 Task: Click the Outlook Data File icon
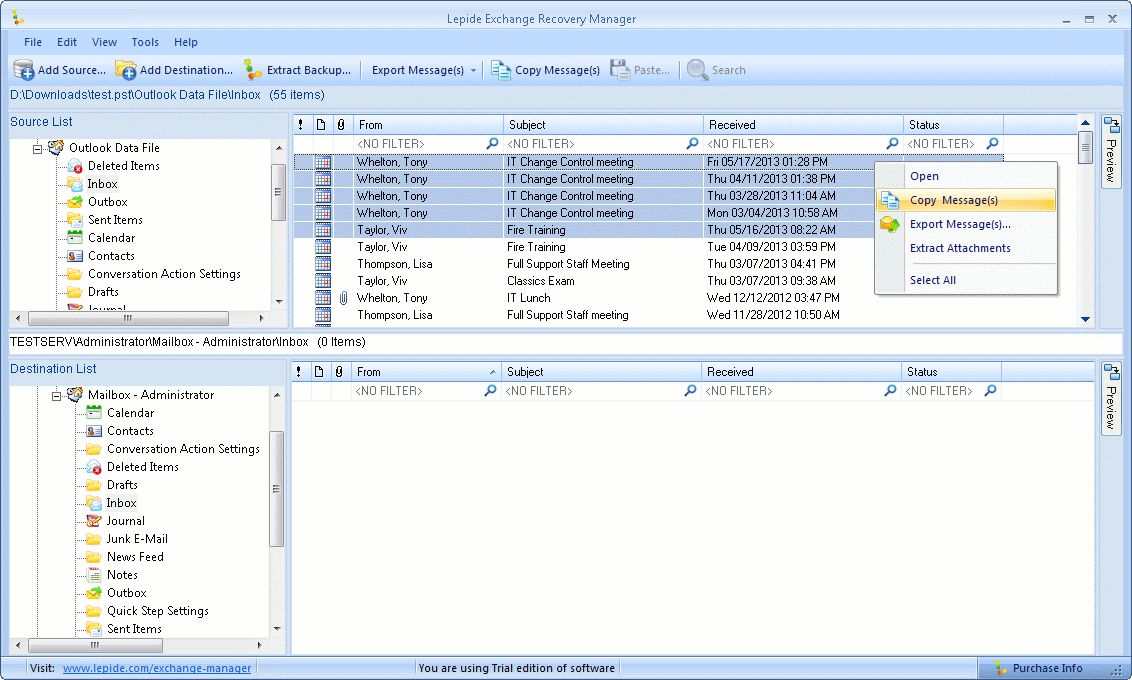click(x=56, y=147)
